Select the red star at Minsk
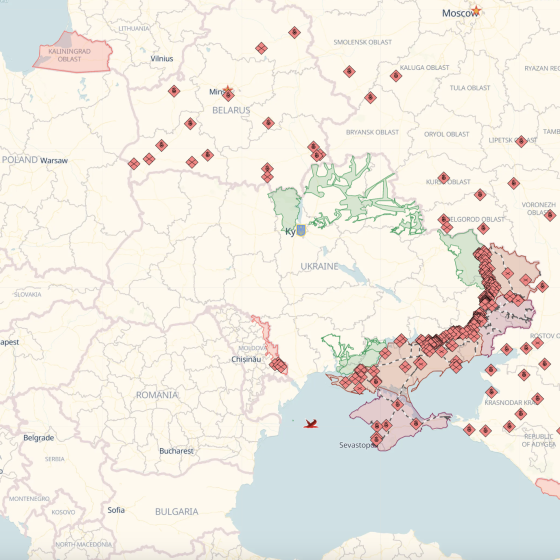560x560 pixels. click(x=228, y=89)
